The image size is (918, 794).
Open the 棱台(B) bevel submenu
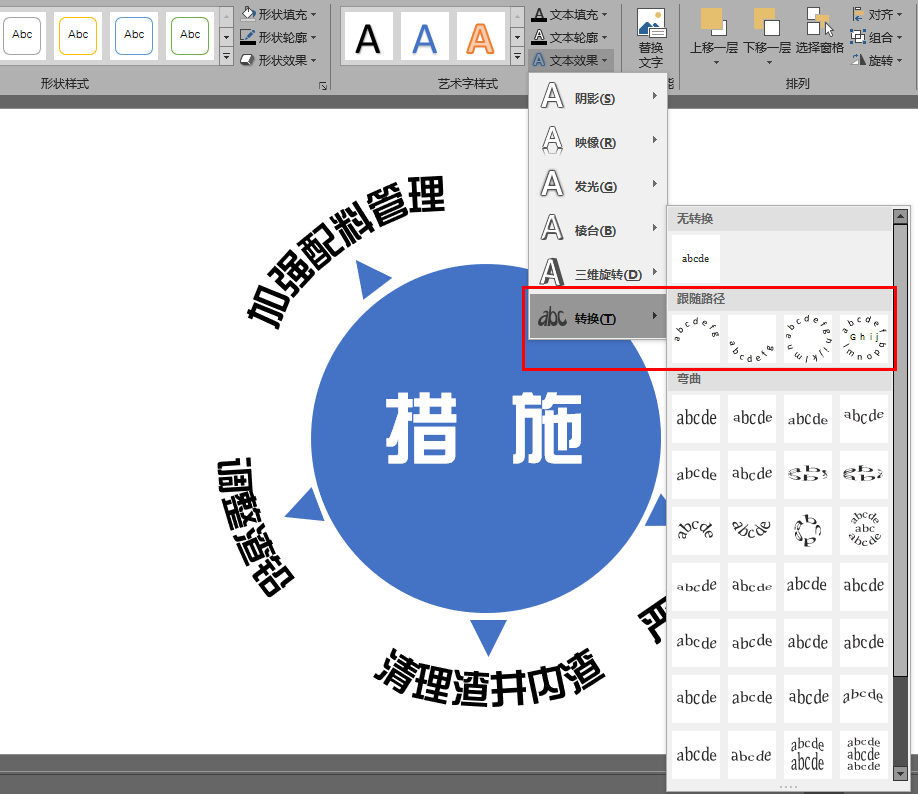[598, 230]
